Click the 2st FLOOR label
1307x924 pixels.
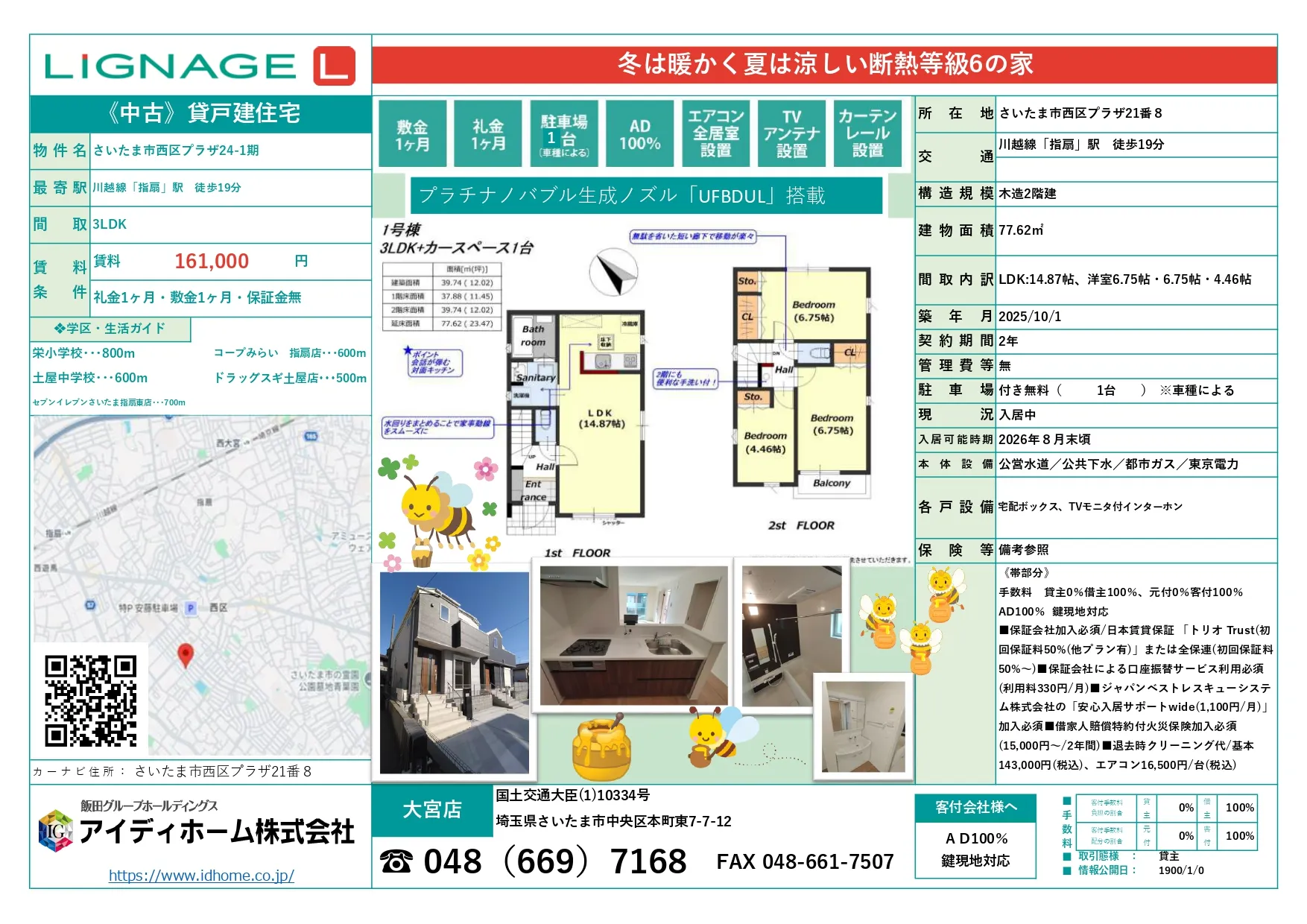pos(801,525)
